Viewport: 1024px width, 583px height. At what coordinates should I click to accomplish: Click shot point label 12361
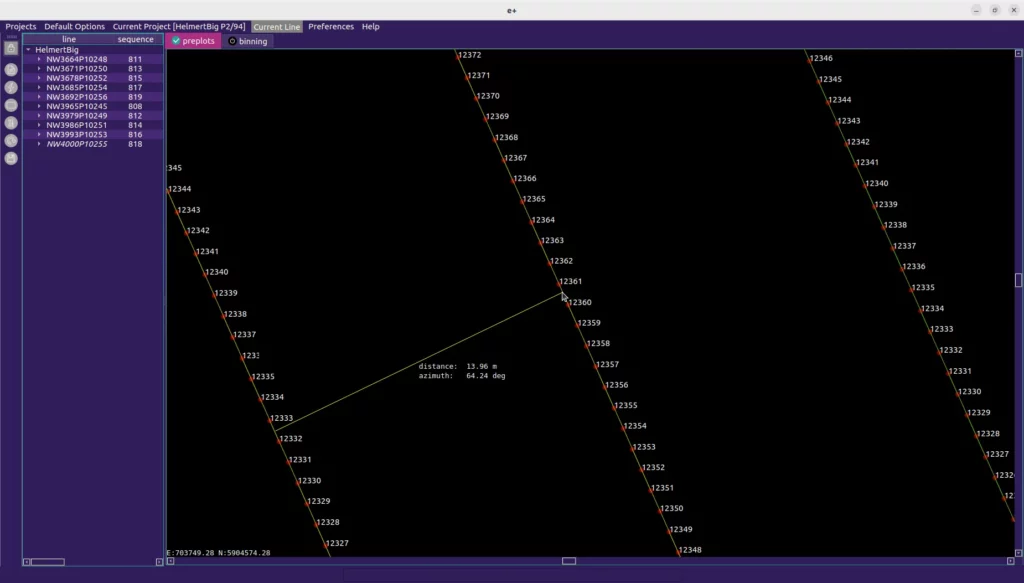(x=570, y=281)
